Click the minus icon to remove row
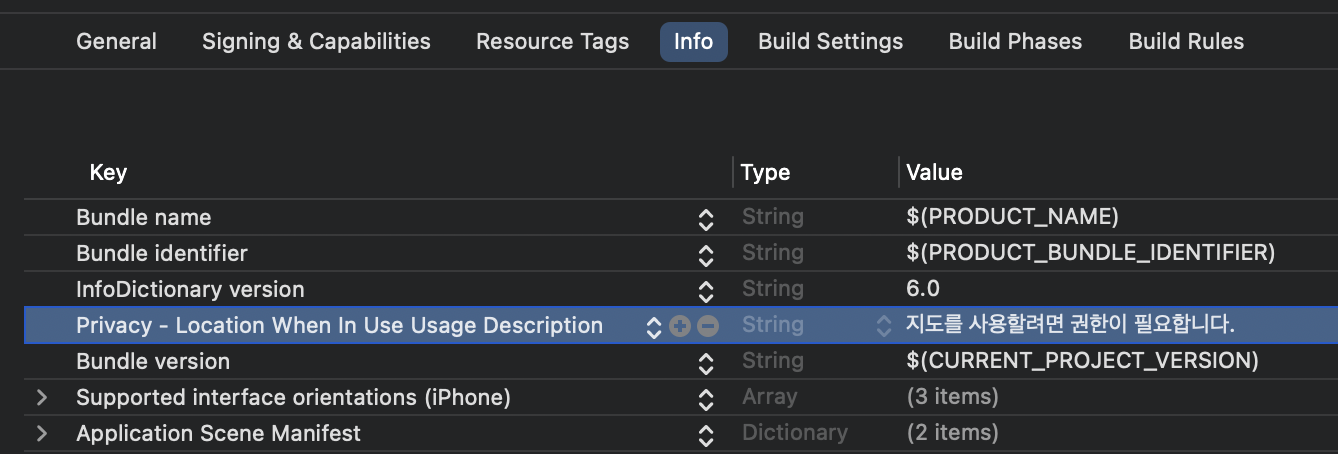 pos(708,326)
